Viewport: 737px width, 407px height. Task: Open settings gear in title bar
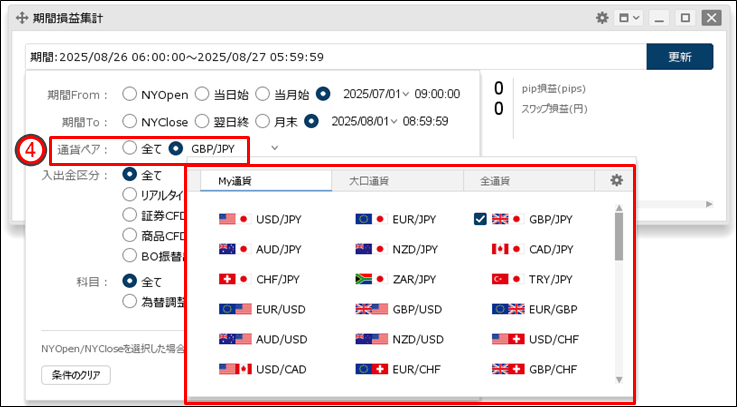point(602,18)
